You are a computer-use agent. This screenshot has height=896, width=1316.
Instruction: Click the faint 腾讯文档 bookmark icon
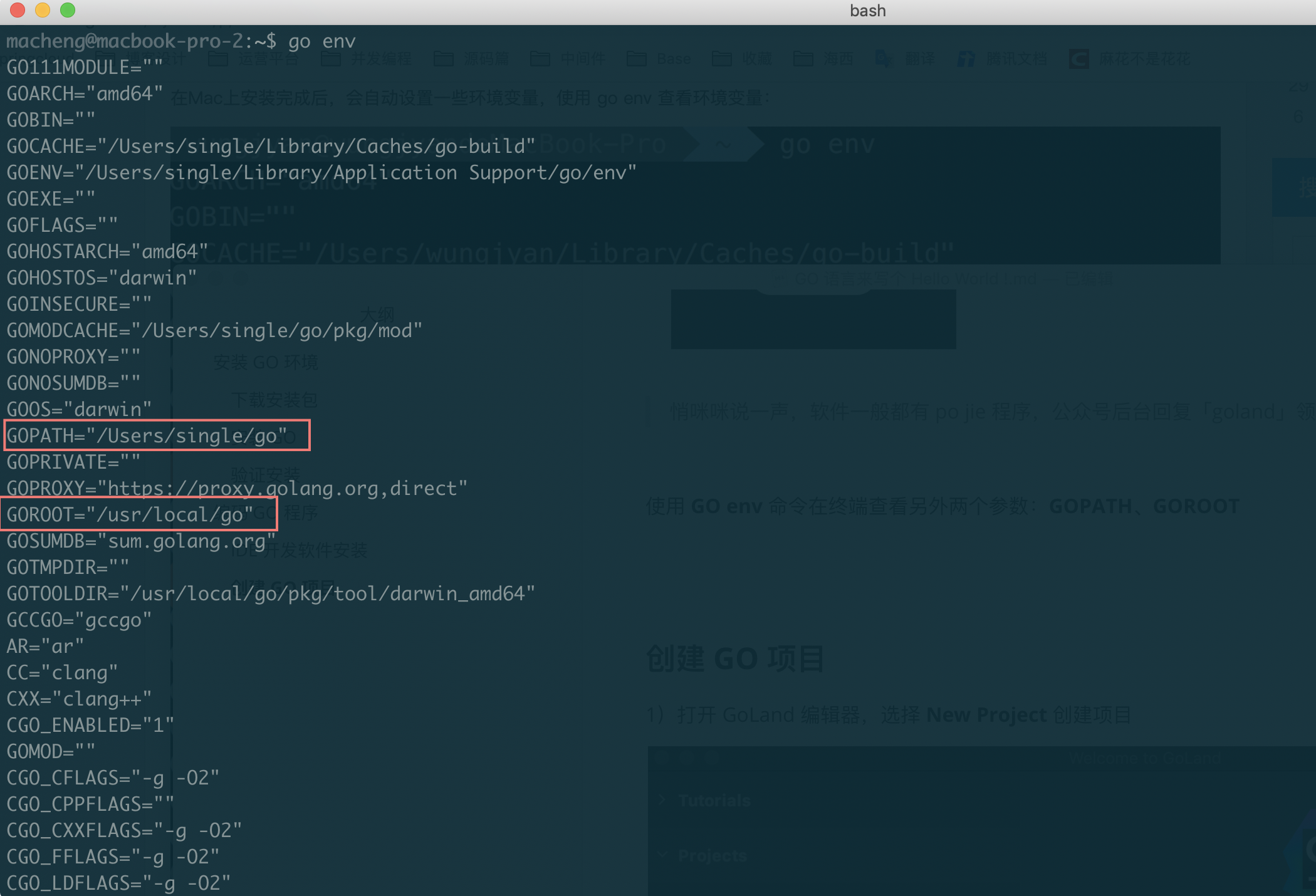pos(966,59)
